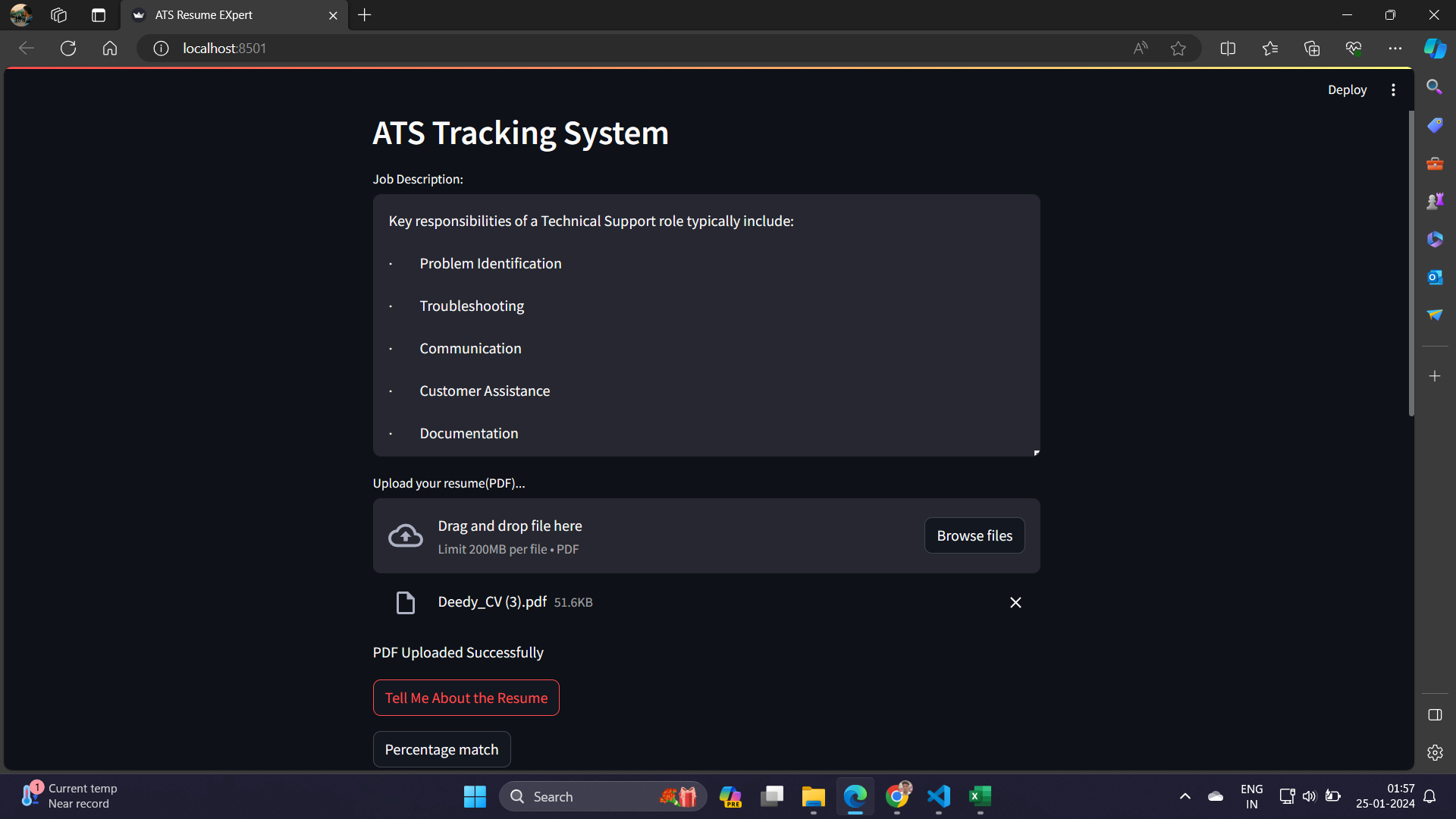Go to browser home page icon
Viewport: 1456px width, 819px height.
click(110, 49)
